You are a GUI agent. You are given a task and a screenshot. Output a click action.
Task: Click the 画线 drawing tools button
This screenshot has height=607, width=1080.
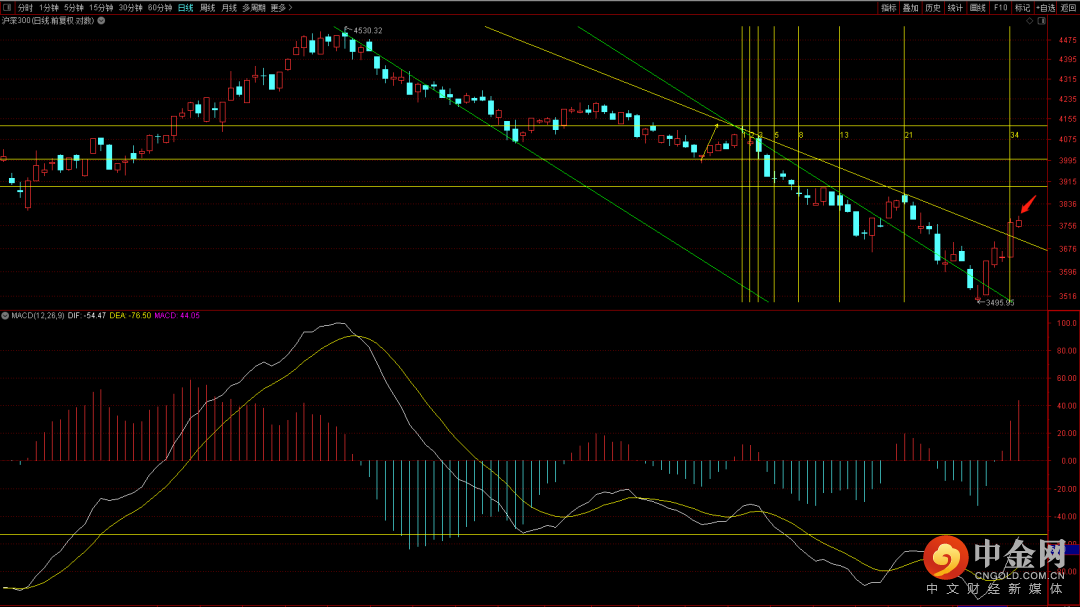click(977, 7)
